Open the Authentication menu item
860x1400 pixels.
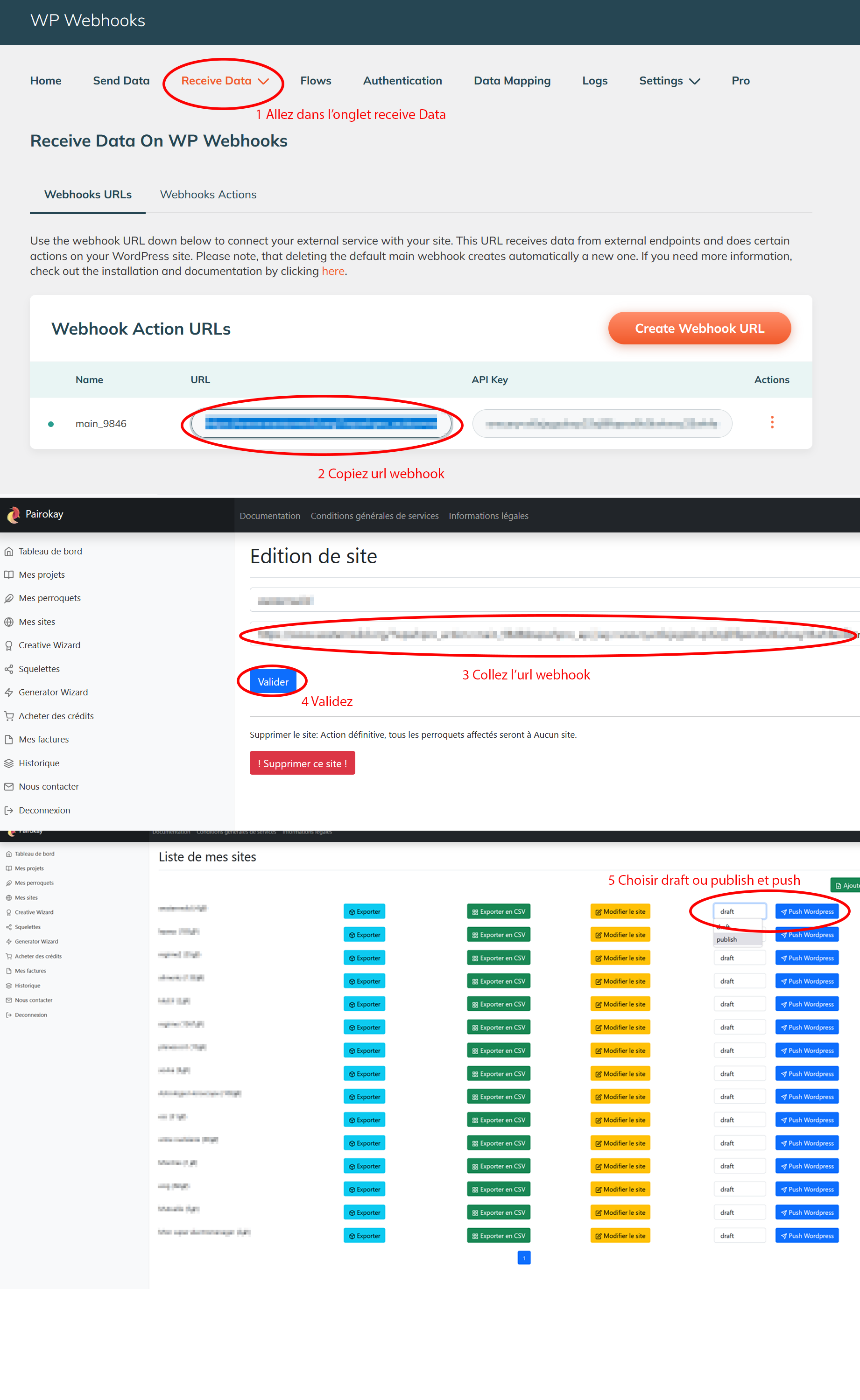click(x=402, y=81)
